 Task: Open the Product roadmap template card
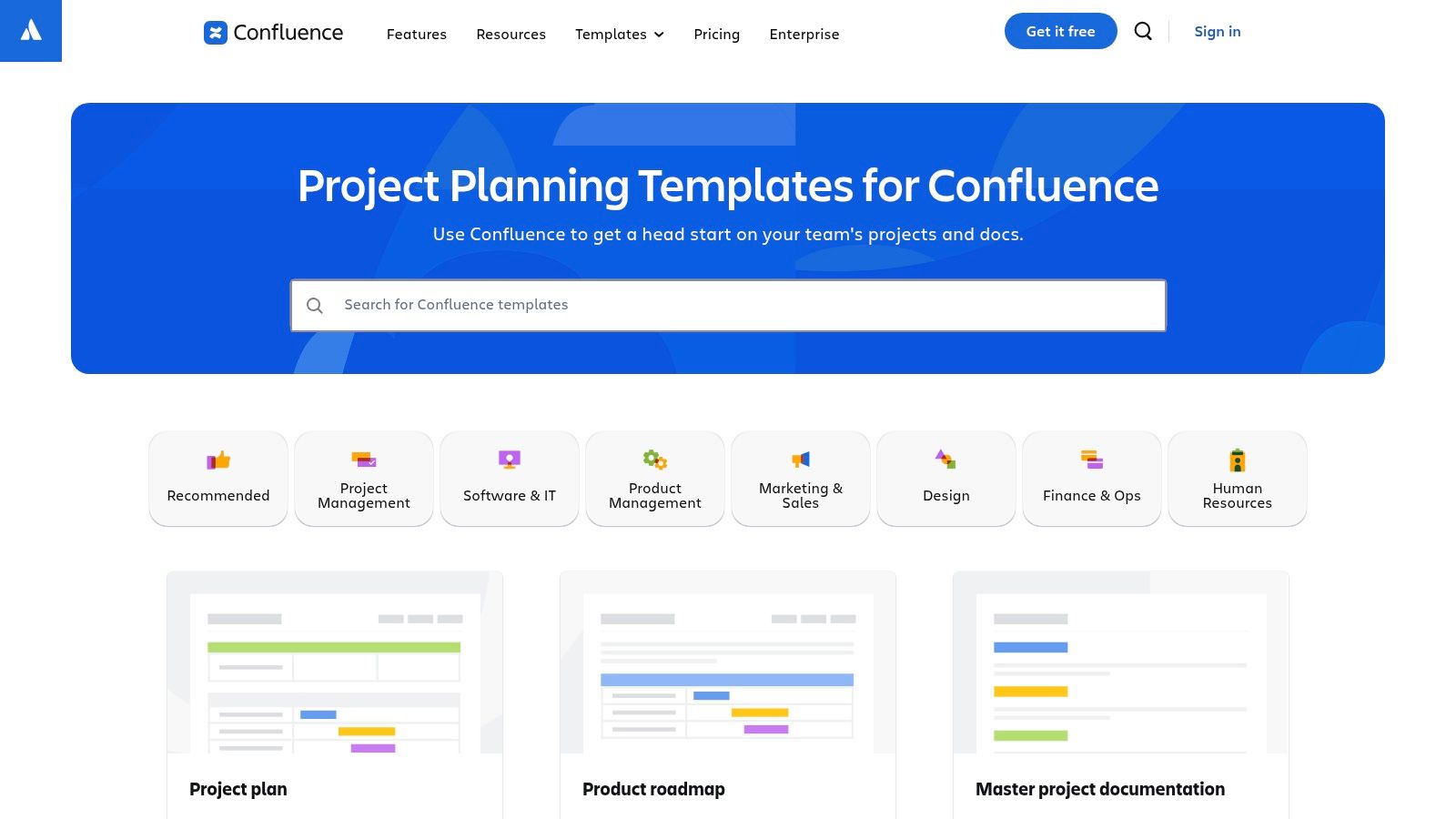click(x=728, y=692)
